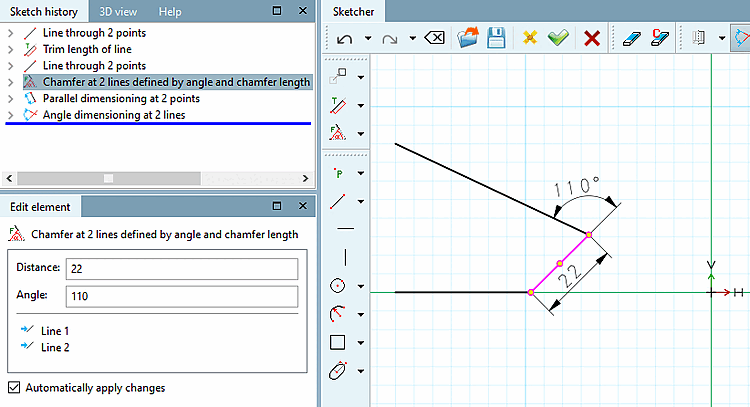Click the undo arrow icon

coord(344,38)
